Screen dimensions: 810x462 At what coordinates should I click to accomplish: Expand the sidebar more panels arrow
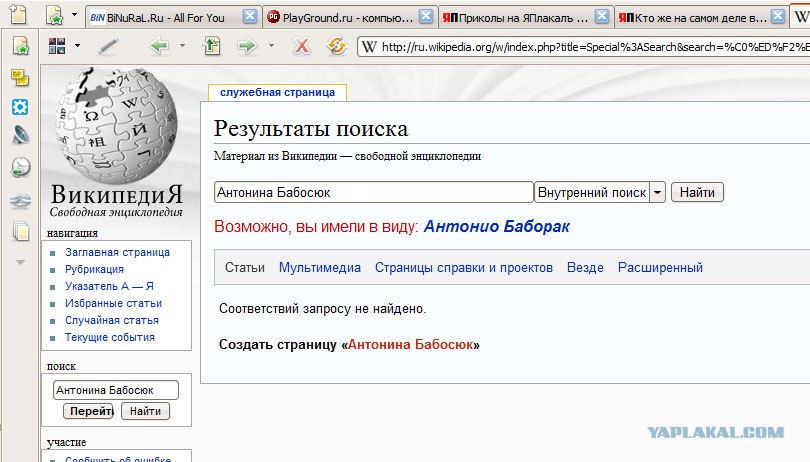pyautogui.click(x=21, y=263)
